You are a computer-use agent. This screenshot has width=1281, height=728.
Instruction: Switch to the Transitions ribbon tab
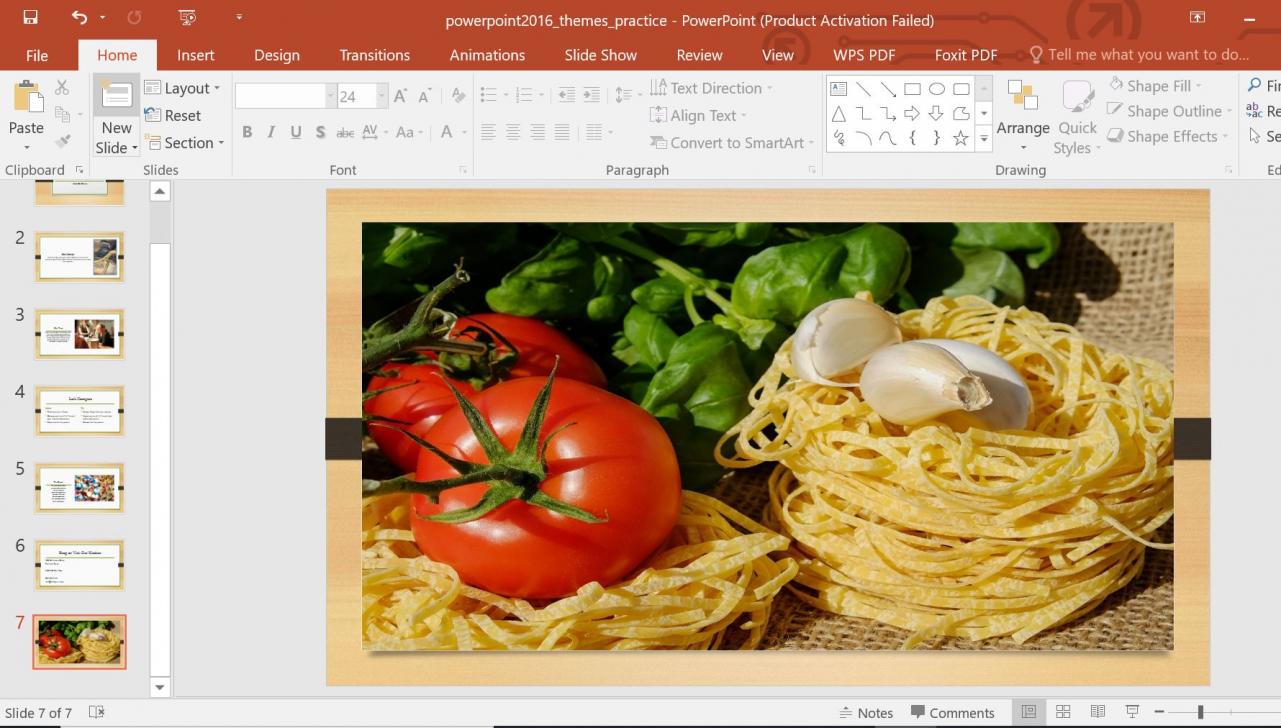[374, 55]
